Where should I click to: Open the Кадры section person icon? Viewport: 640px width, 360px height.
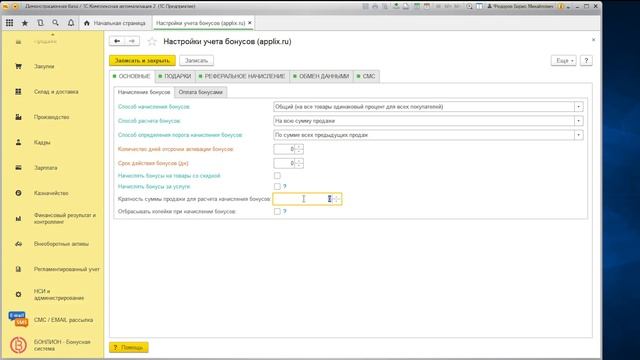click(x=18, y=142)
